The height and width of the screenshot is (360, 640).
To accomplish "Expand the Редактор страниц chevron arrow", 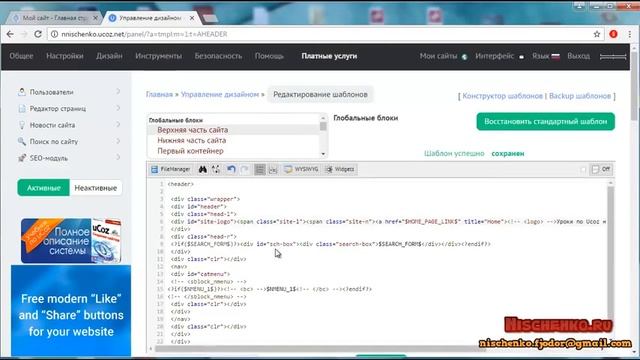I will 118,108.
